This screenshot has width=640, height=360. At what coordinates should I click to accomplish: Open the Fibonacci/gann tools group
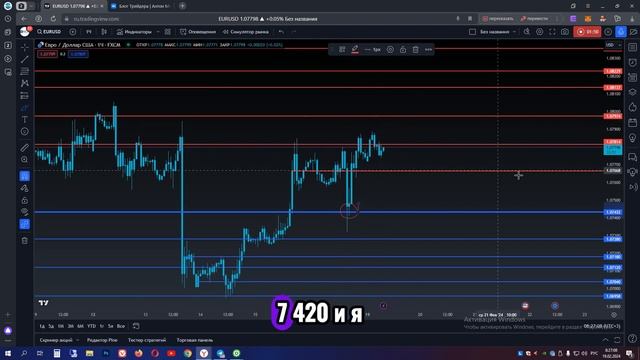click(x=24, y=71)
